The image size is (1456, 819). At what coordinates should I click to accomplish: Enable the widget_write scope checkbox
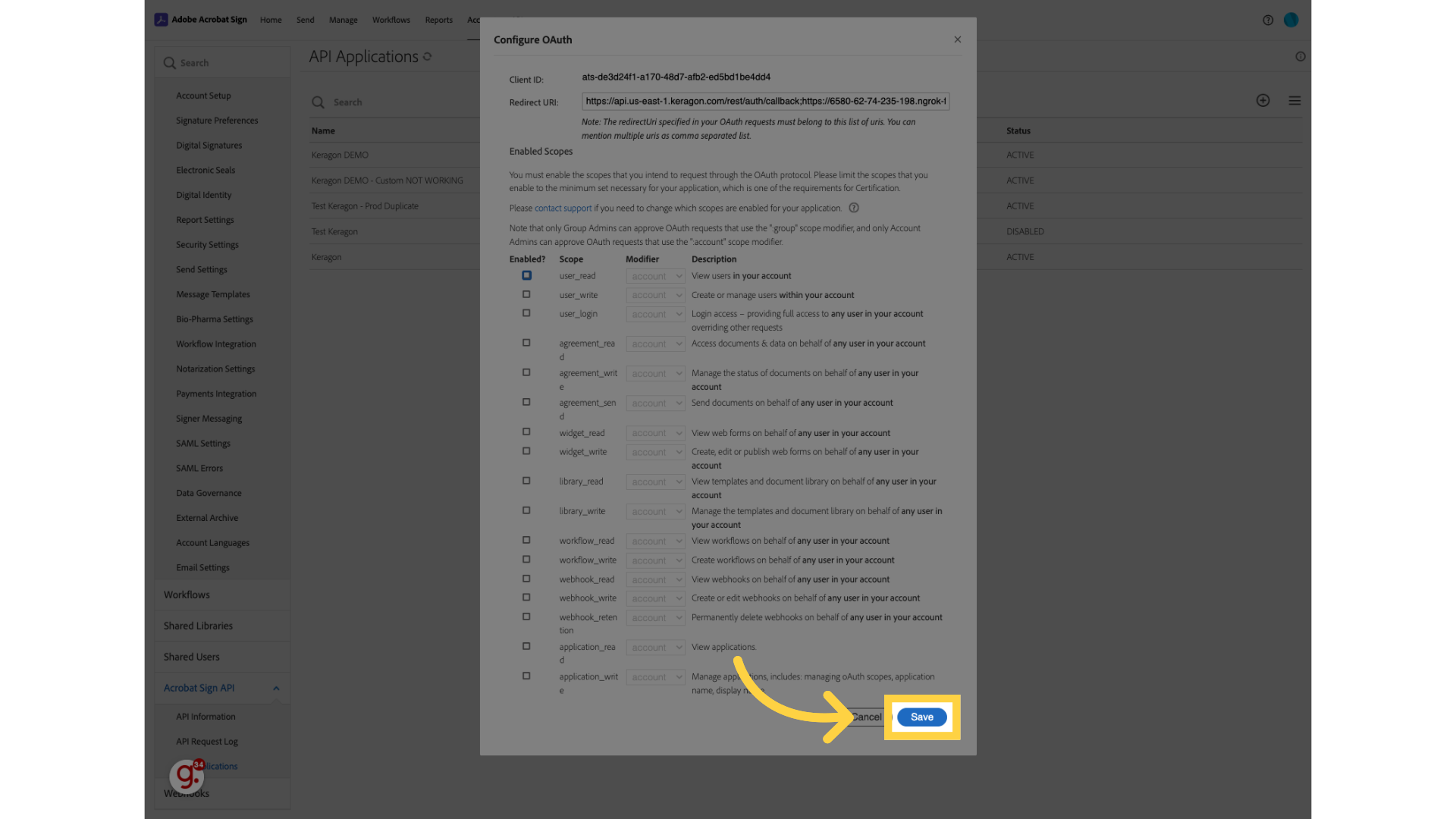pos(526,451)
